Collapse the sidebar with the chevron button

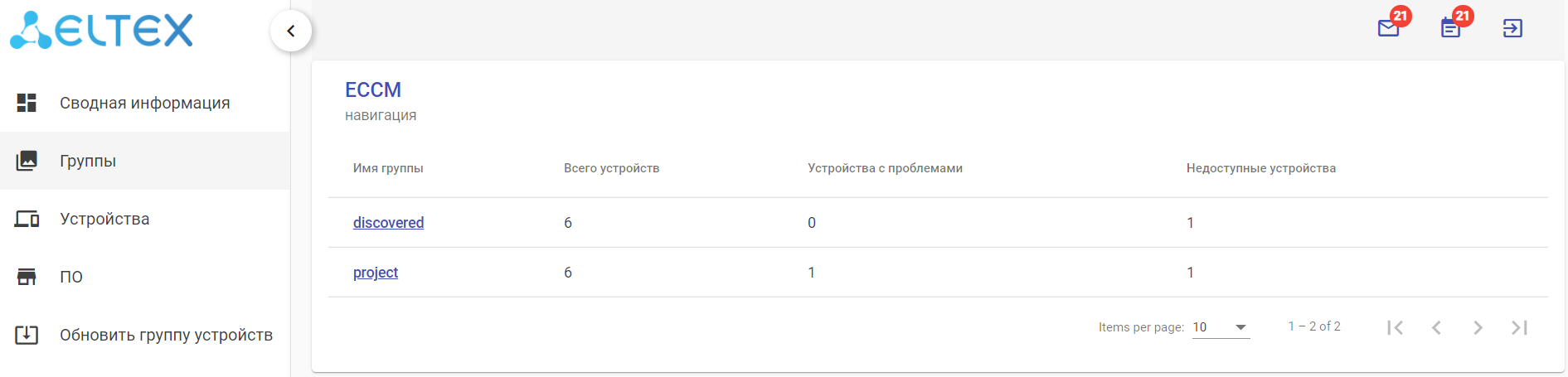[290, 31]
